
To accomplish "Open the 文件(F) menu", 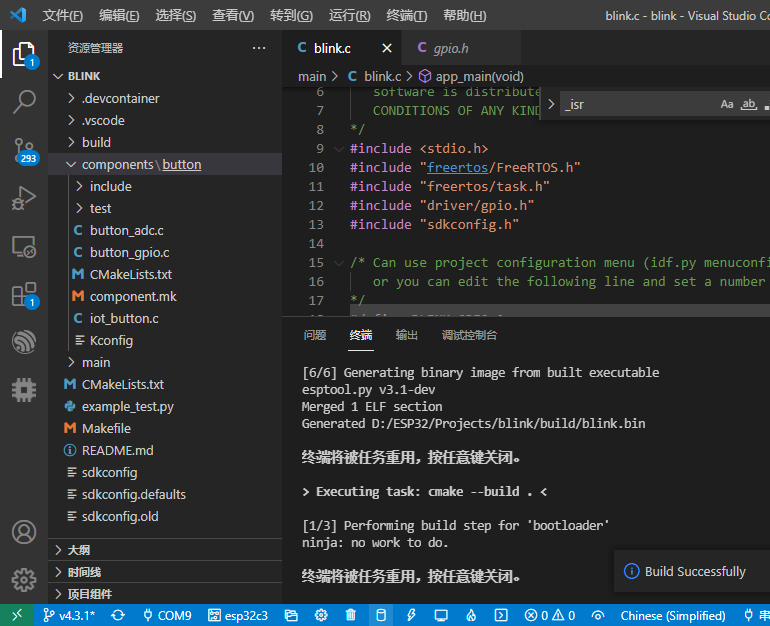I will (62, 16).
